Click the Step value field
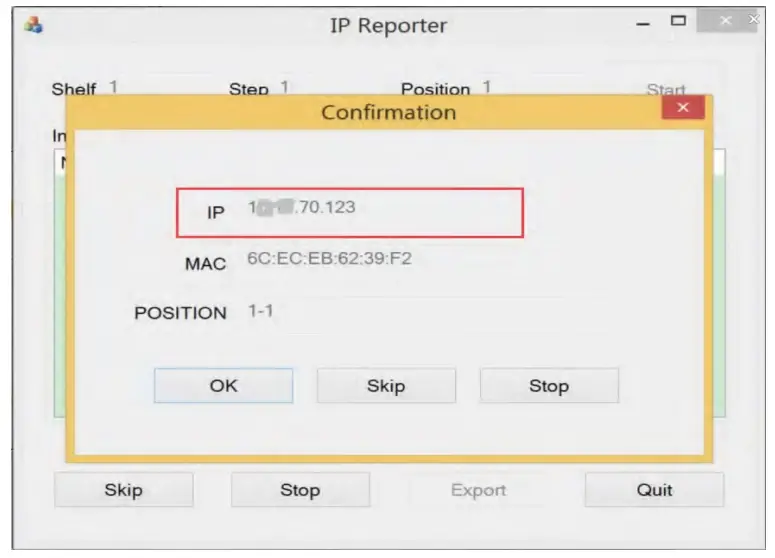775x558 pixels. click(x=285, y=87)
